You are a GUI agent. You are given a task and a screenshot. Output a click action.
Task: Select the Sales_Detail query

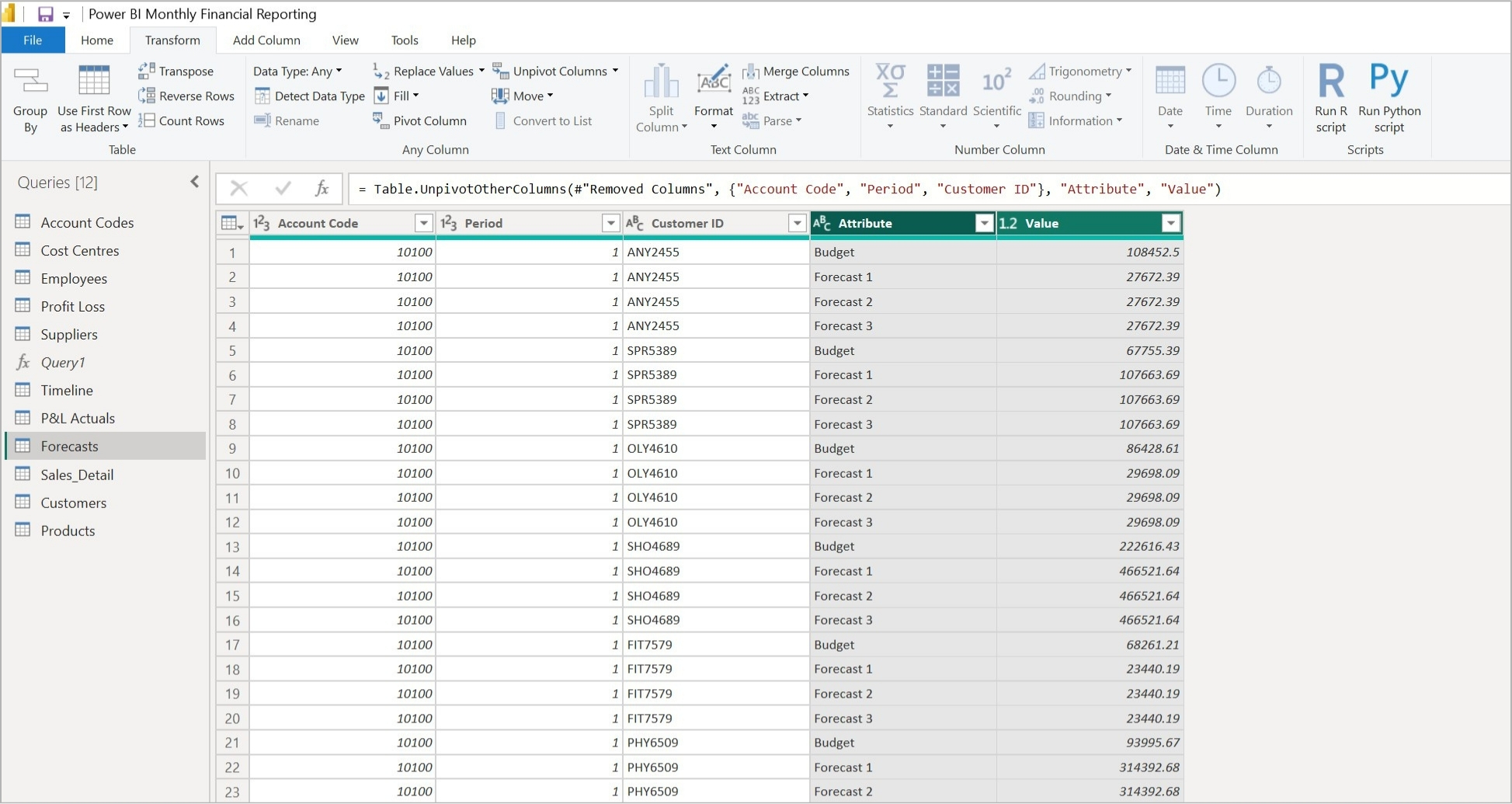pyautogui.click(x=77, y=475)
